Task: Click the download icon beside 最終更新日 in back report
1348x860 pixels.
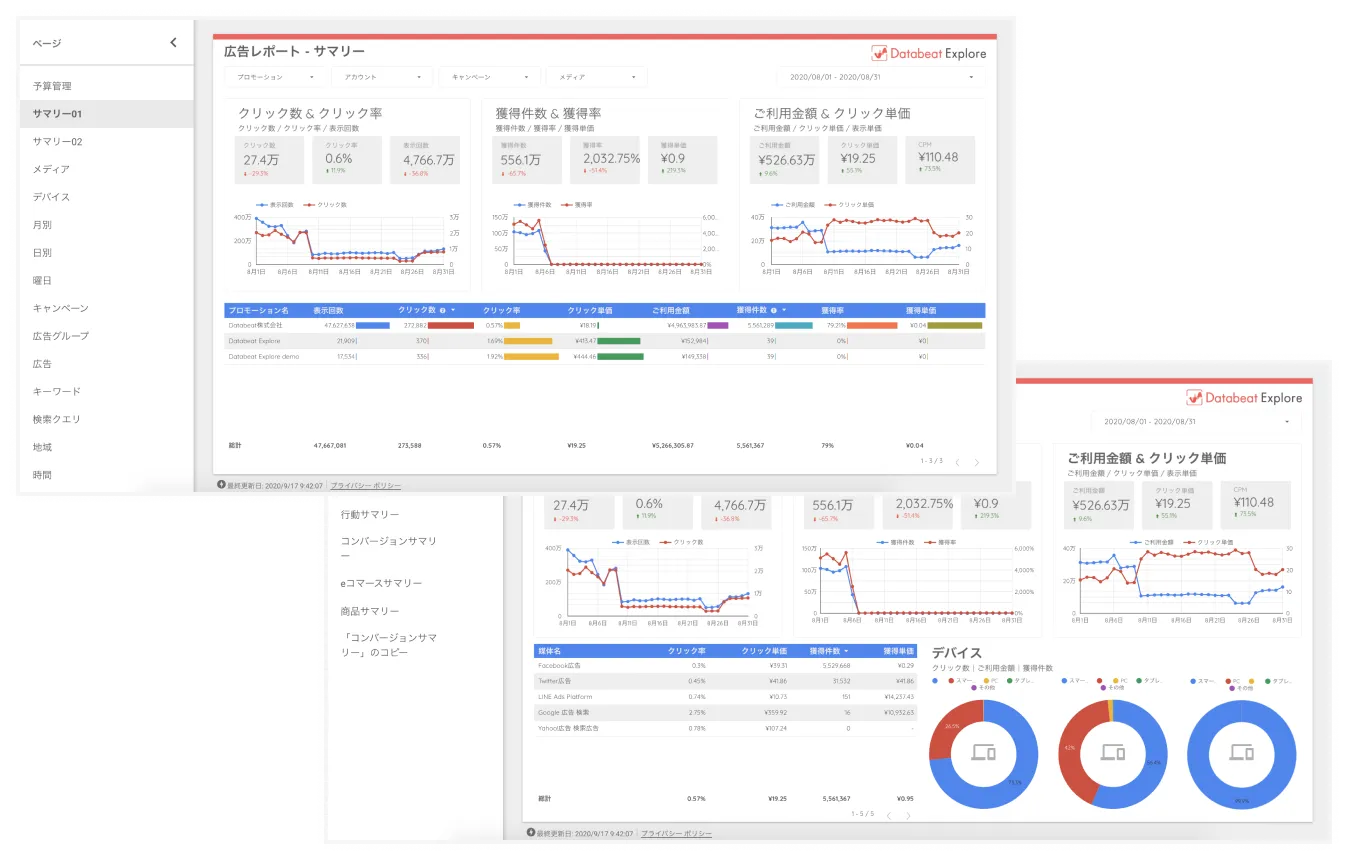Action: (530, 833)
